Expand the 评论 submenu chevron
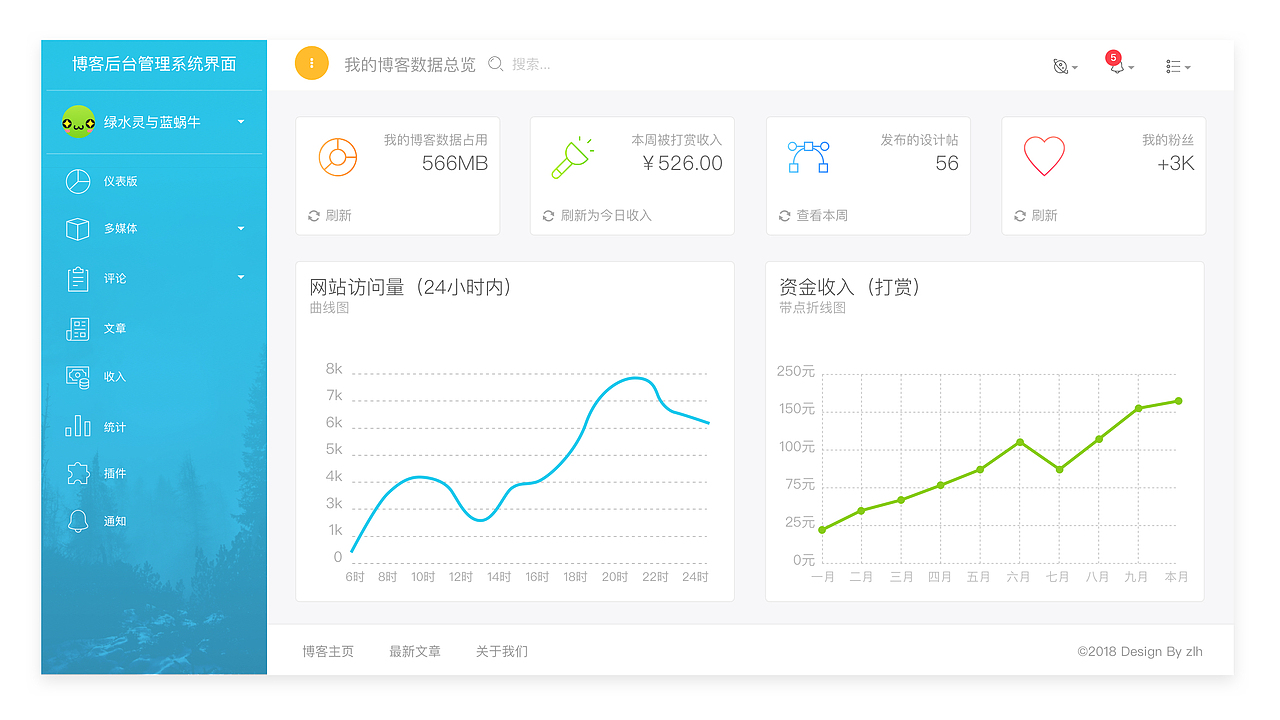This screenshot has width=1280, height=720. click(240, 278)
